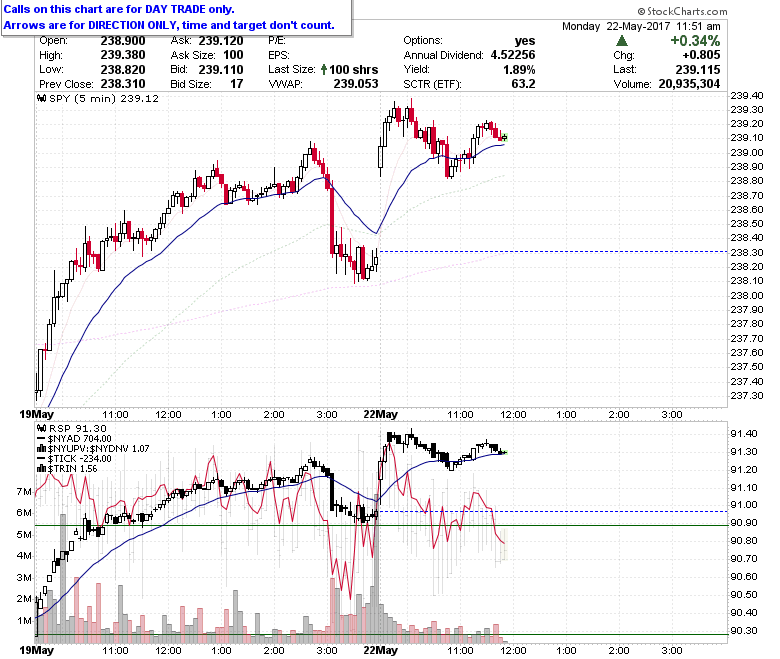Screen dimensions: 780x659
Task: Click the 239.40 price axis label
Action: tap(747, 95)
